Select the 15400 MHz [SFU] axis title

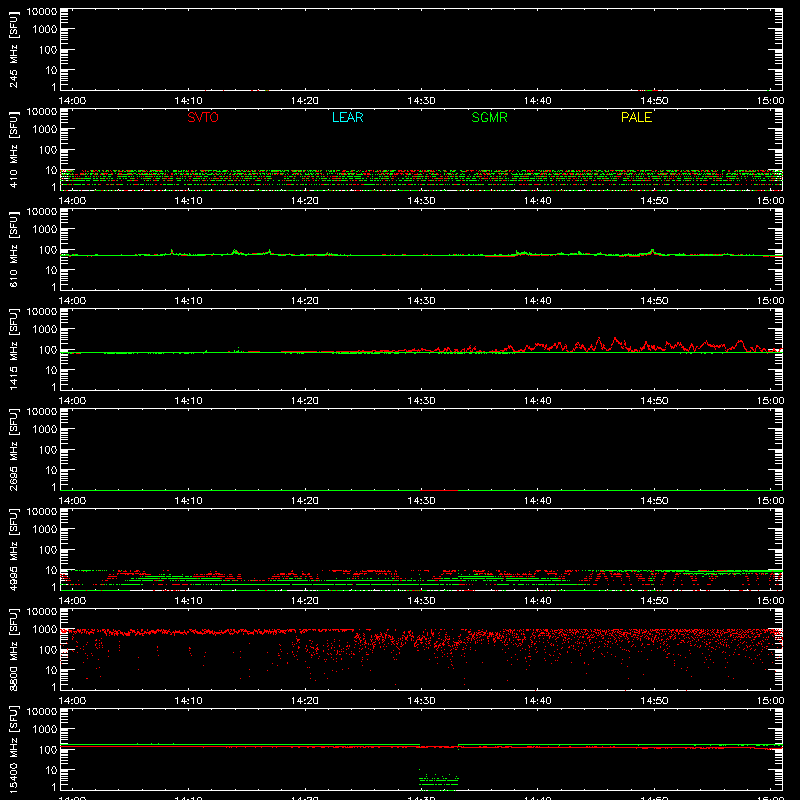click(x=13, y=749)
